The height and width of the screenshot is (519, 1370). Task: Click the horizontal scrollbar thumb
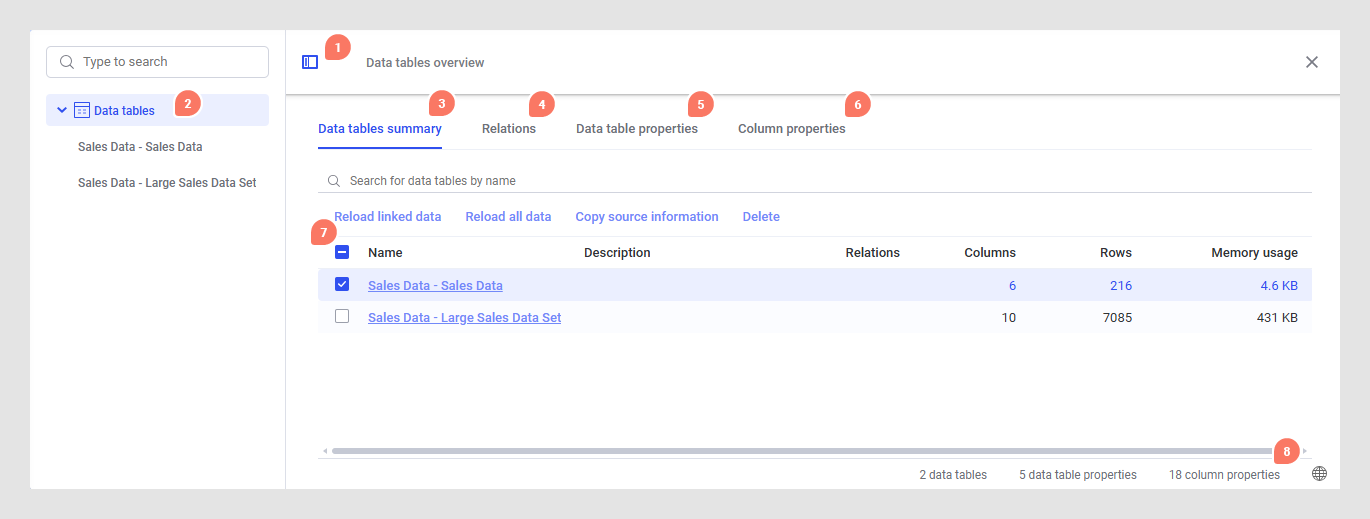[800, 451]
